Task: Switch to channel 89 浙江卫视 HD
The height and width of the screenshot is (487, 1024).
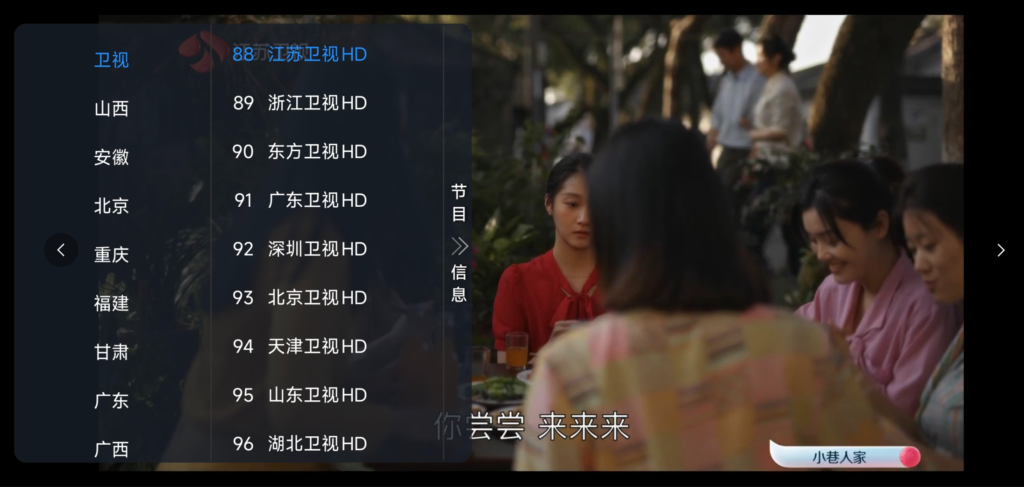Action: 300,103
